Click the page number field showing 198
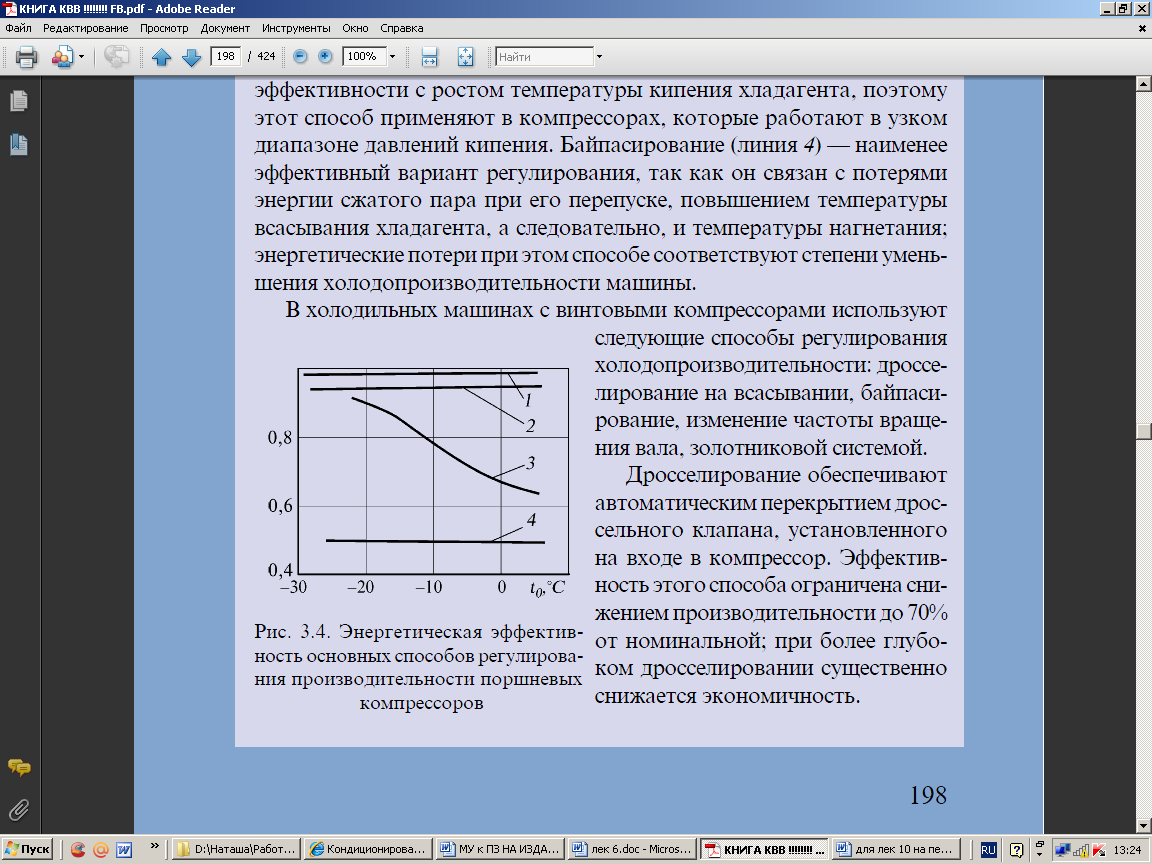Viewport: 1152px width, 864px height. pyautogui.click(x=226, y=56)
